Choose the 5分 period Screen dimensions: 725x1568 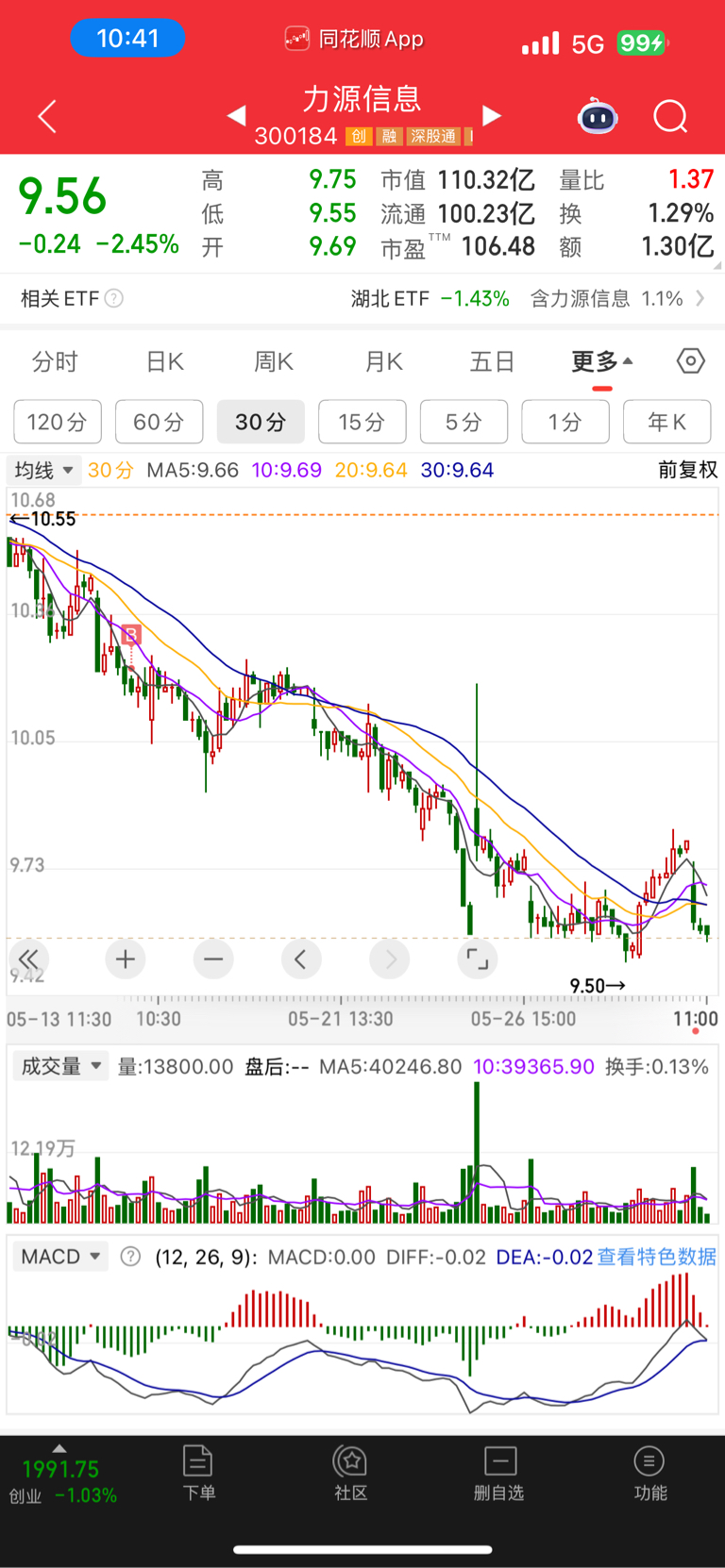point(464,422)
